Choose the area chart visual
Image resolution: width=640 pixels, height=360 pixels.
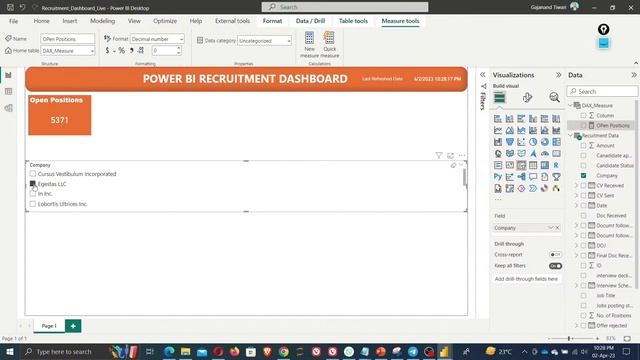tap(510, 131)
